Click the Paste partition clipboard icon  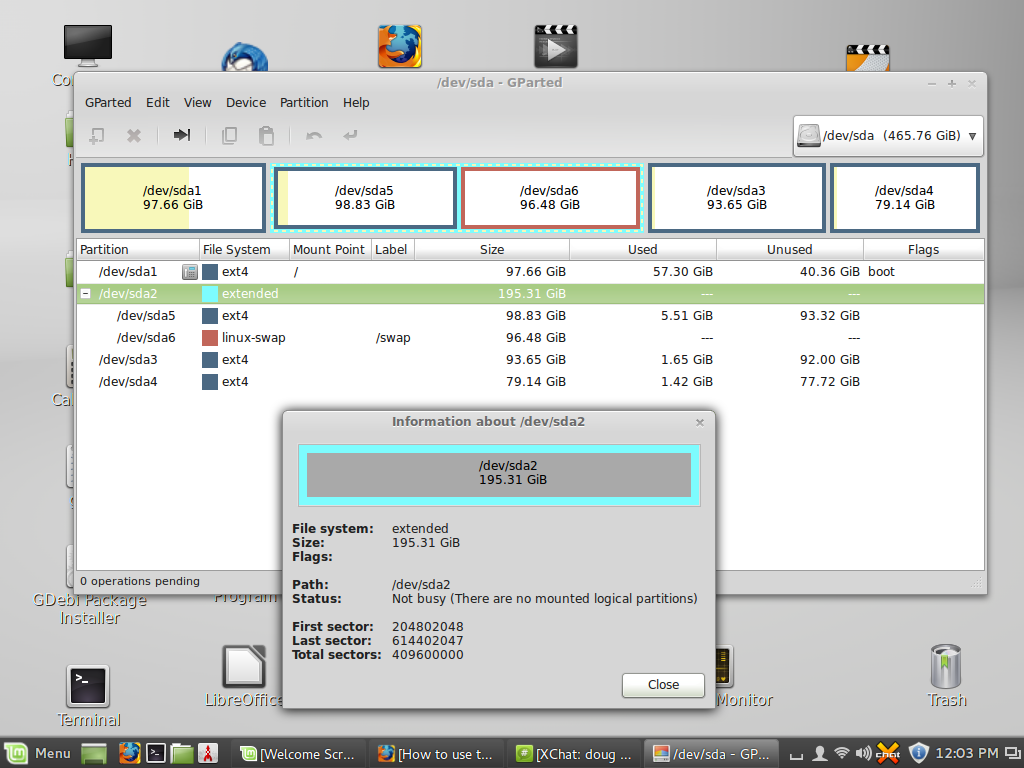pyautogui.click(x=266, y=136)
